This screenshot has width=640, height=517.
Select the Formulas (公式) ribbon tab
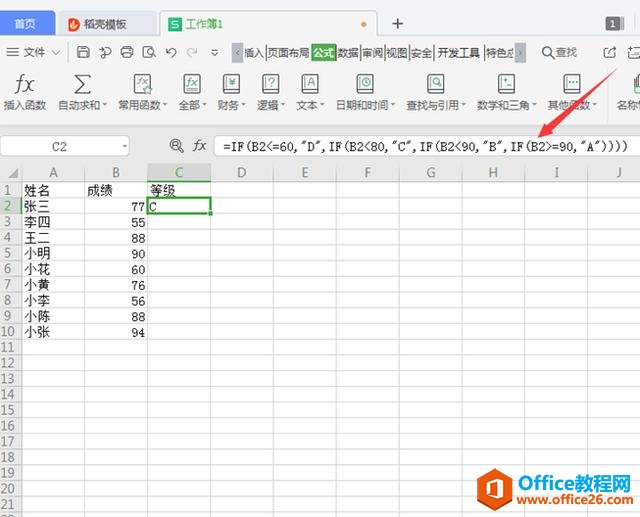point(324,53)
